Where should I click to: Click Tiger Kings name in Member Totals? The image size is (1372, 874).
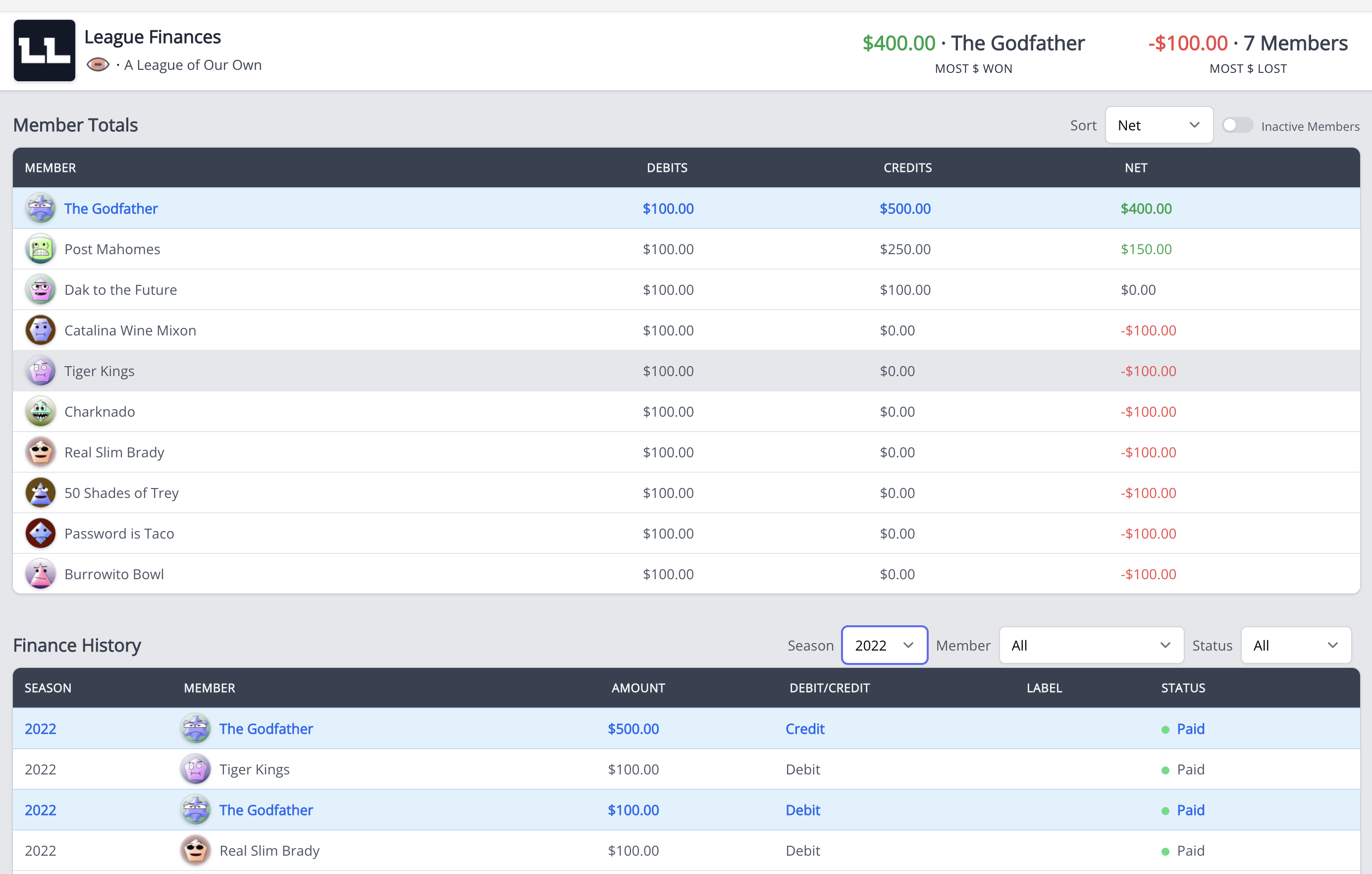pos(99,371)
